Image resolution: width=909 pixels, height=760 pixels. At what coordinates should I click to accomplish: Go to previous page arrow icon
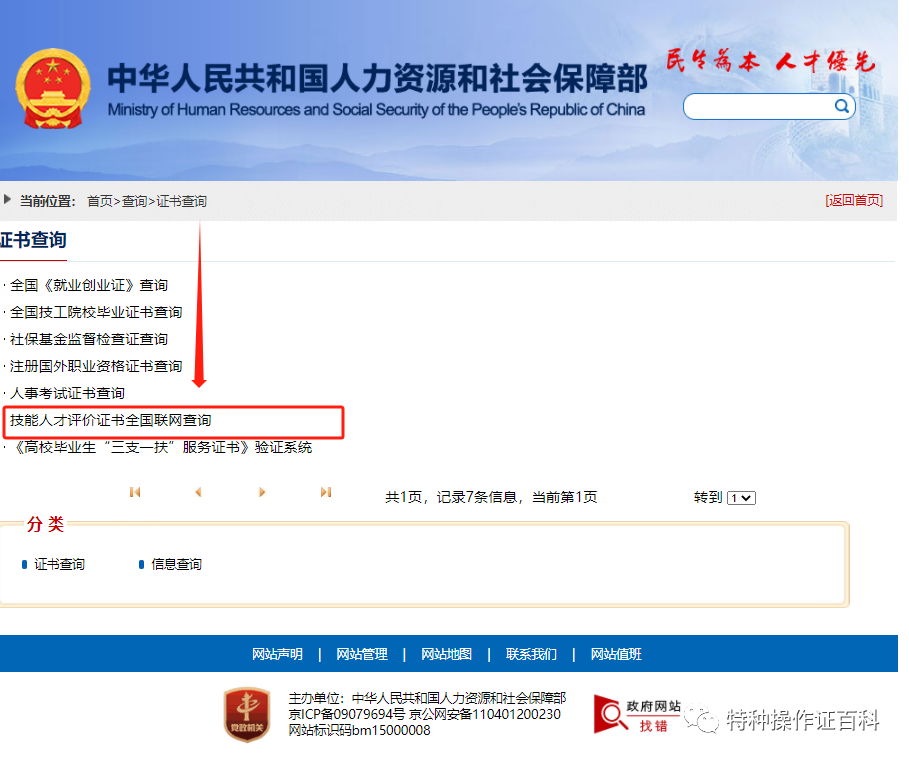[198, 492]
